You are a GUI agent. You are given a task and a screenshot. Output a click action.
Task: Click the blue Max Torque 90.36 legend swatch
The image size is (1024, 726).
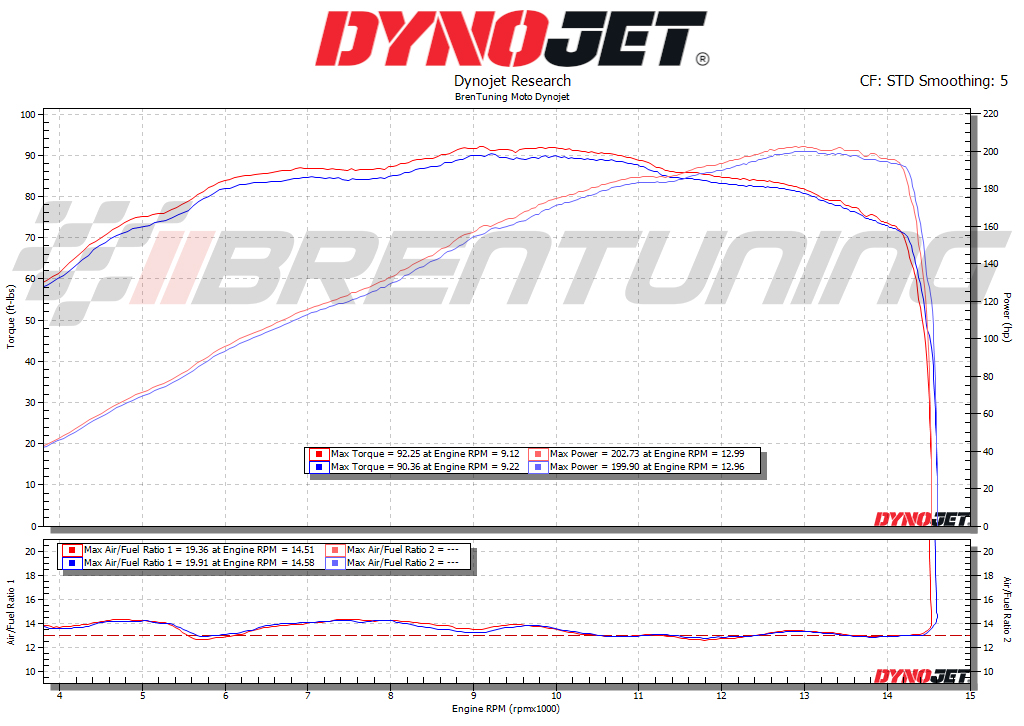click(318, 467)
